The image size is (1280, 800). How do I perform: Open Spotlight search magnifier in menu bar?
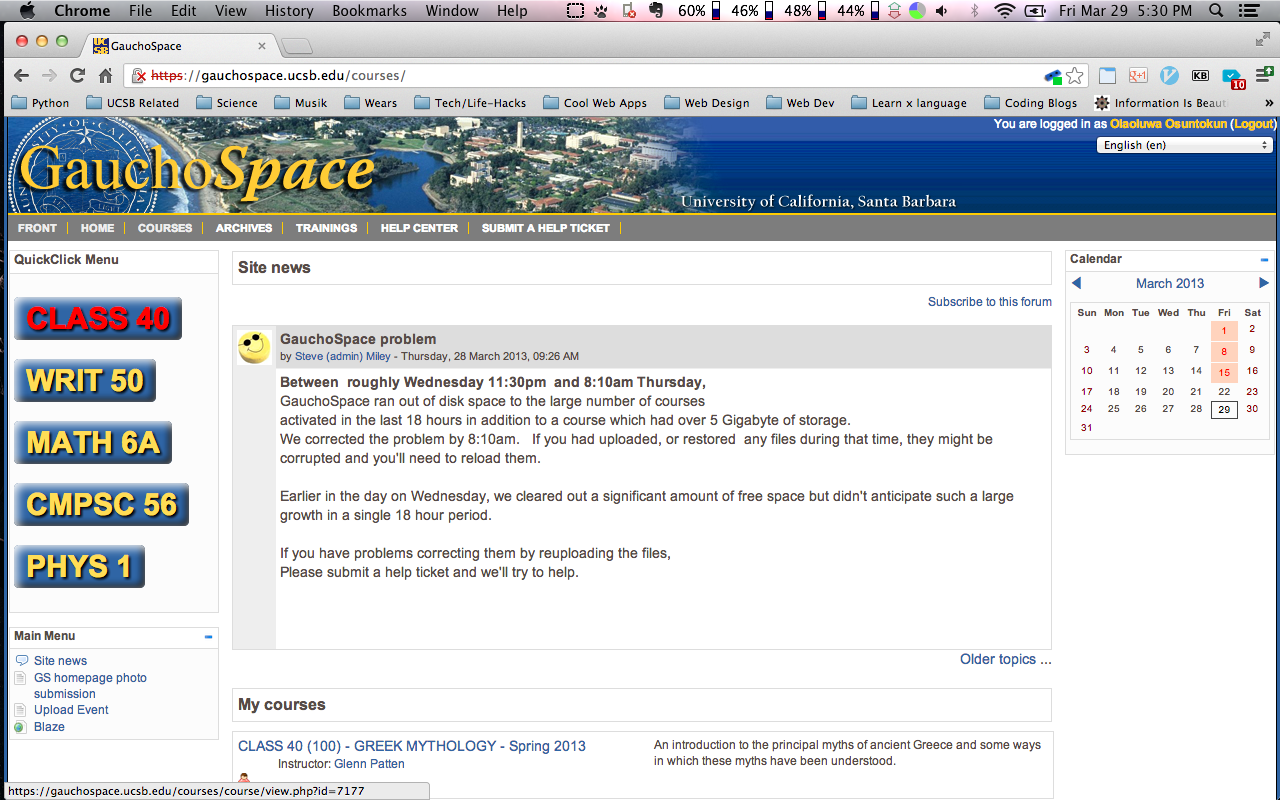point(1217,11)
